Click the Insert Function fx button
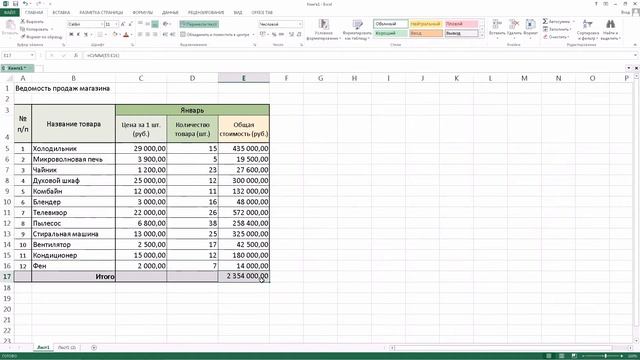 pos(76,55)
